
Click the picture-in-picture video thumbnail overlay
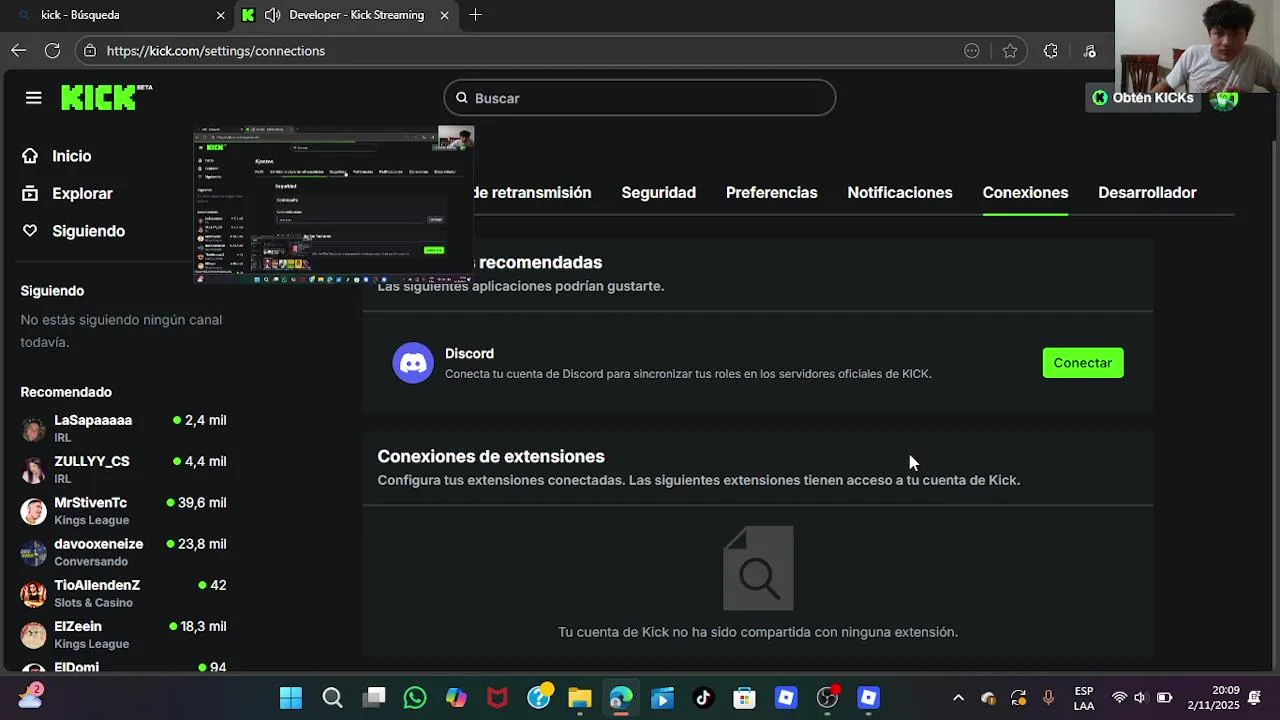click(333, 205)
